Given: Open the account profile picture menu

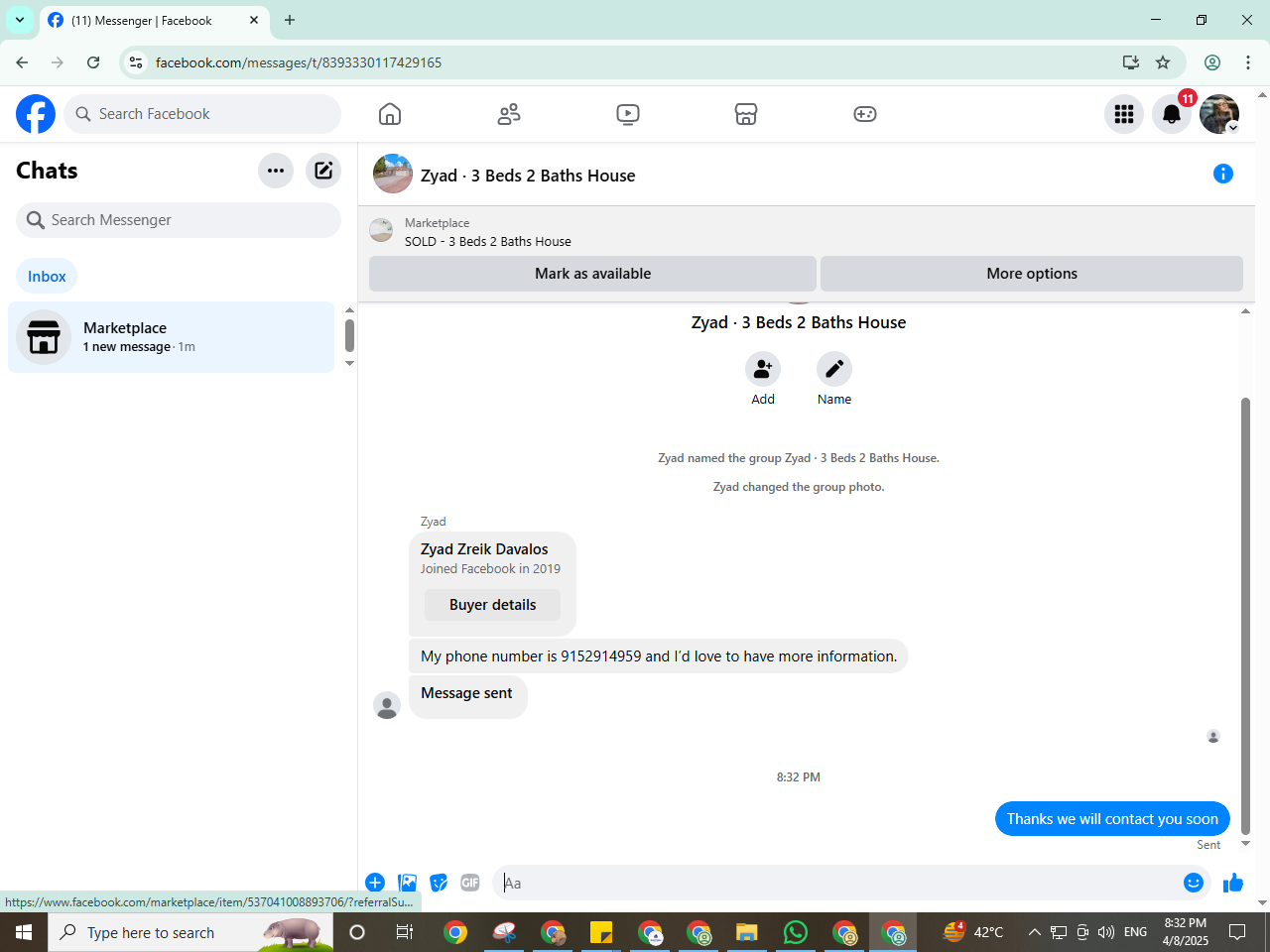Looking at the screenshot, I should (1219, 114).
